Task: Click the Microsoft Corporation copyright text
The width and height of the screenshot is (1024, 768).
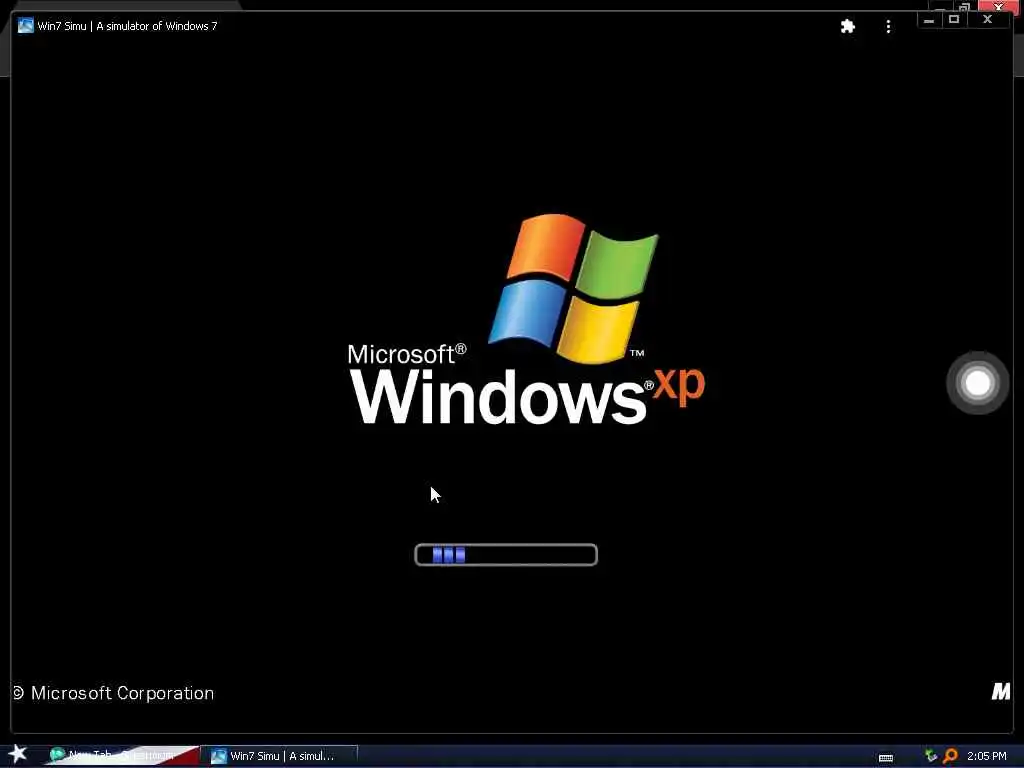Action: coord(114,693)
